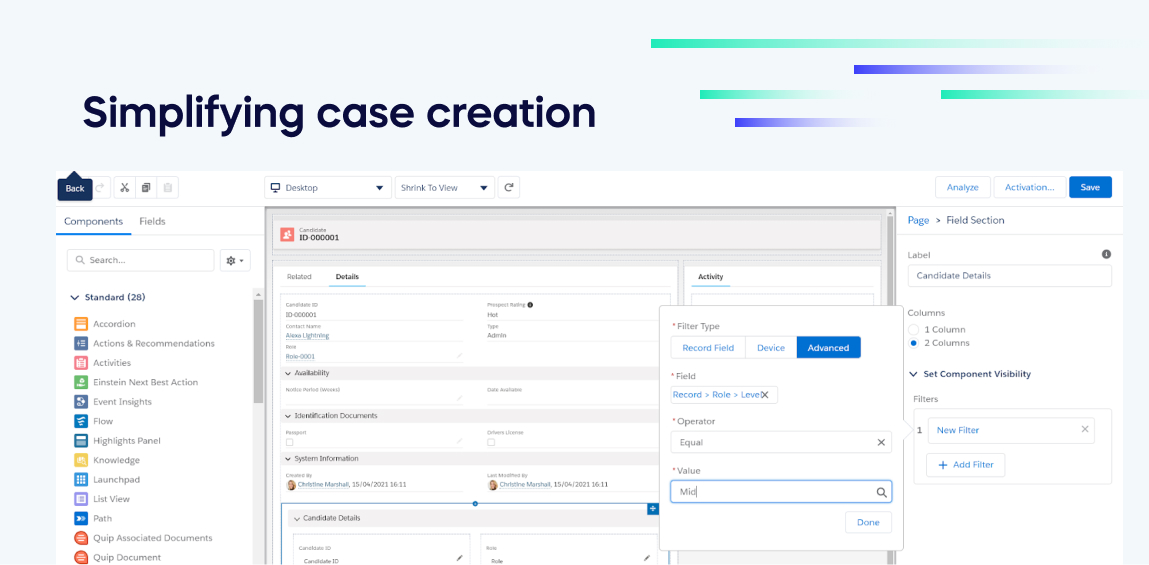The height and width of the screenshot is (565, 1149).
Task: Click the edit pencil beside Role-0001
Action: (459, 355)
